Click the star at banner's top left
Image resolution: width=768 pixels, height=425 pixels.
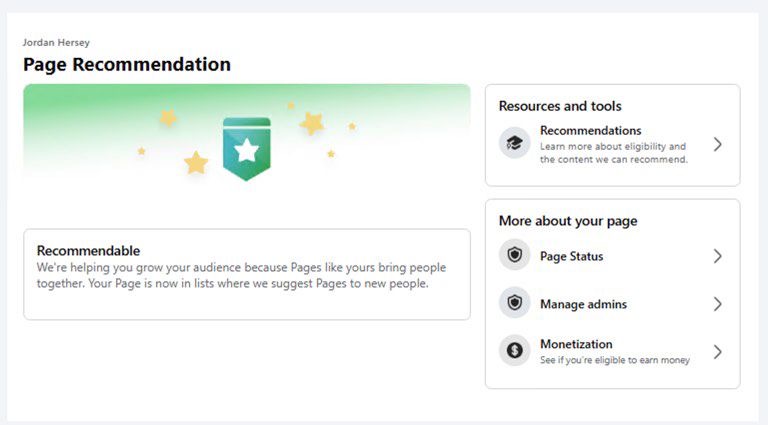[x=168, y=118]
